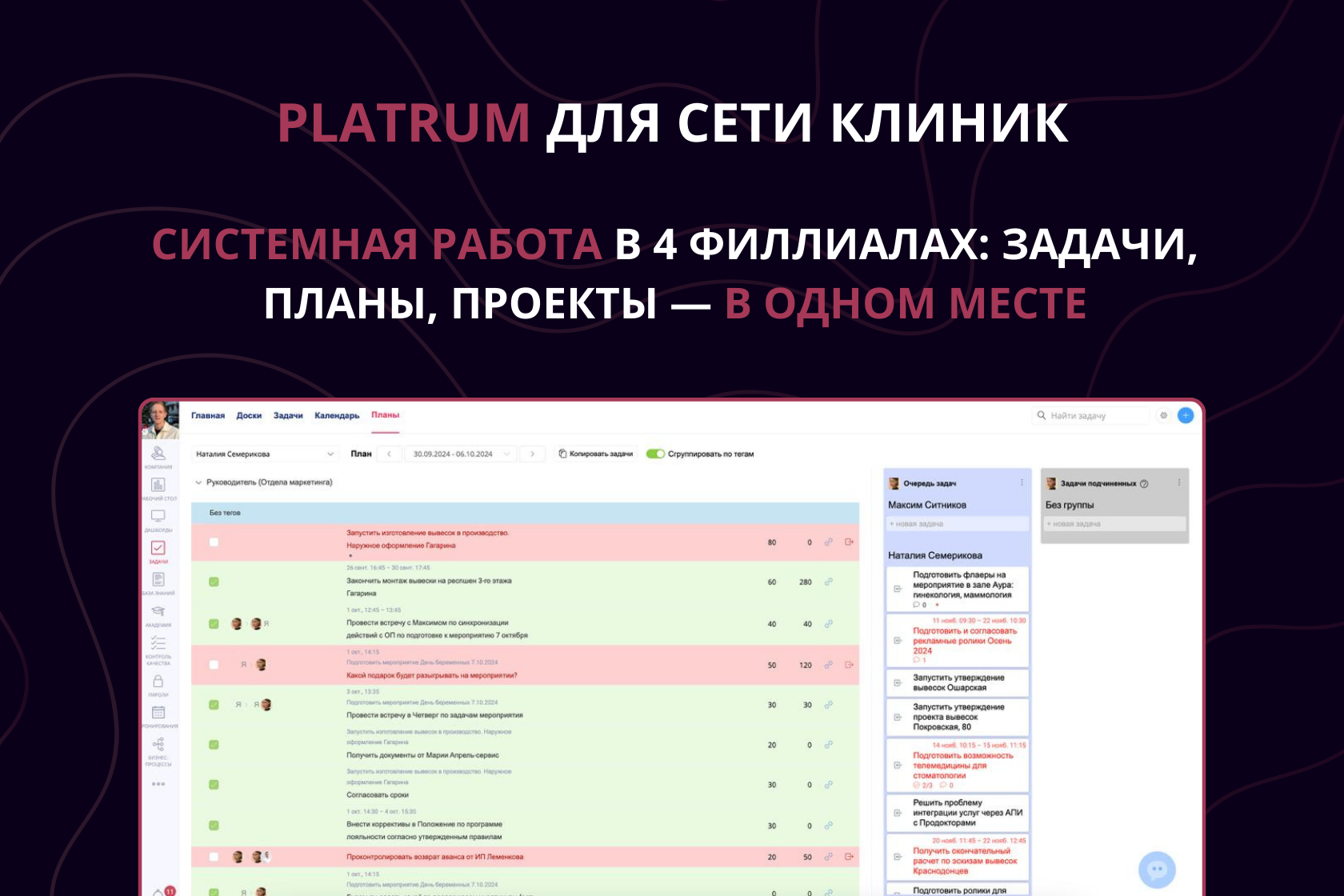Click the settings gear next to search
Image resolution: width=1344 pixels, height=896 pixels.
1164,415
